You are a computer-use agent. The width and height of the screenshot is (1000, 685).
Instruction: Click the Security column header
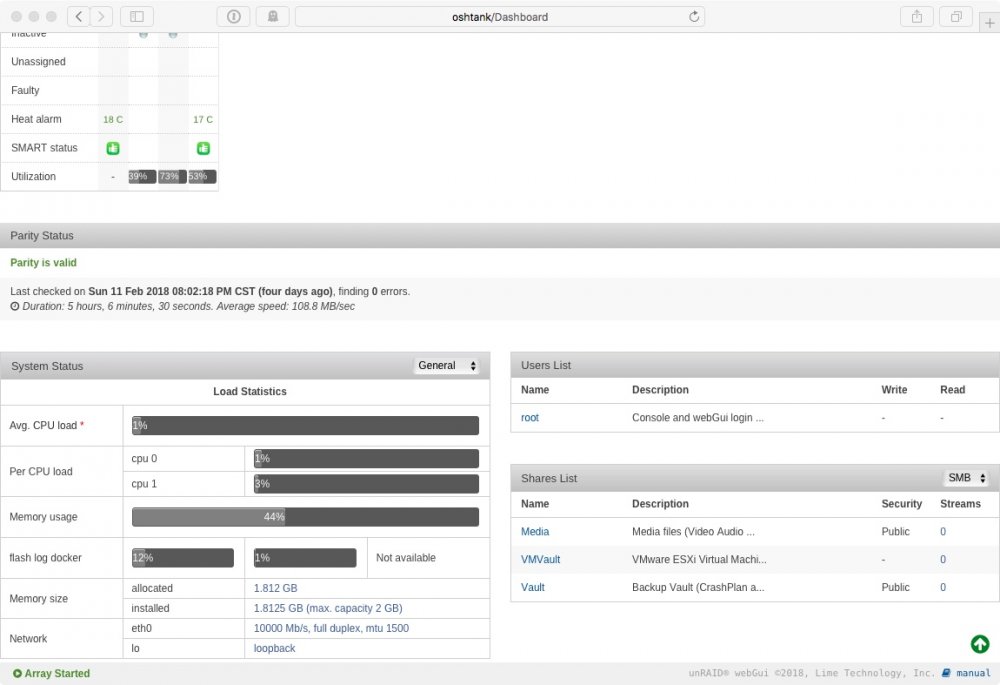902,504
